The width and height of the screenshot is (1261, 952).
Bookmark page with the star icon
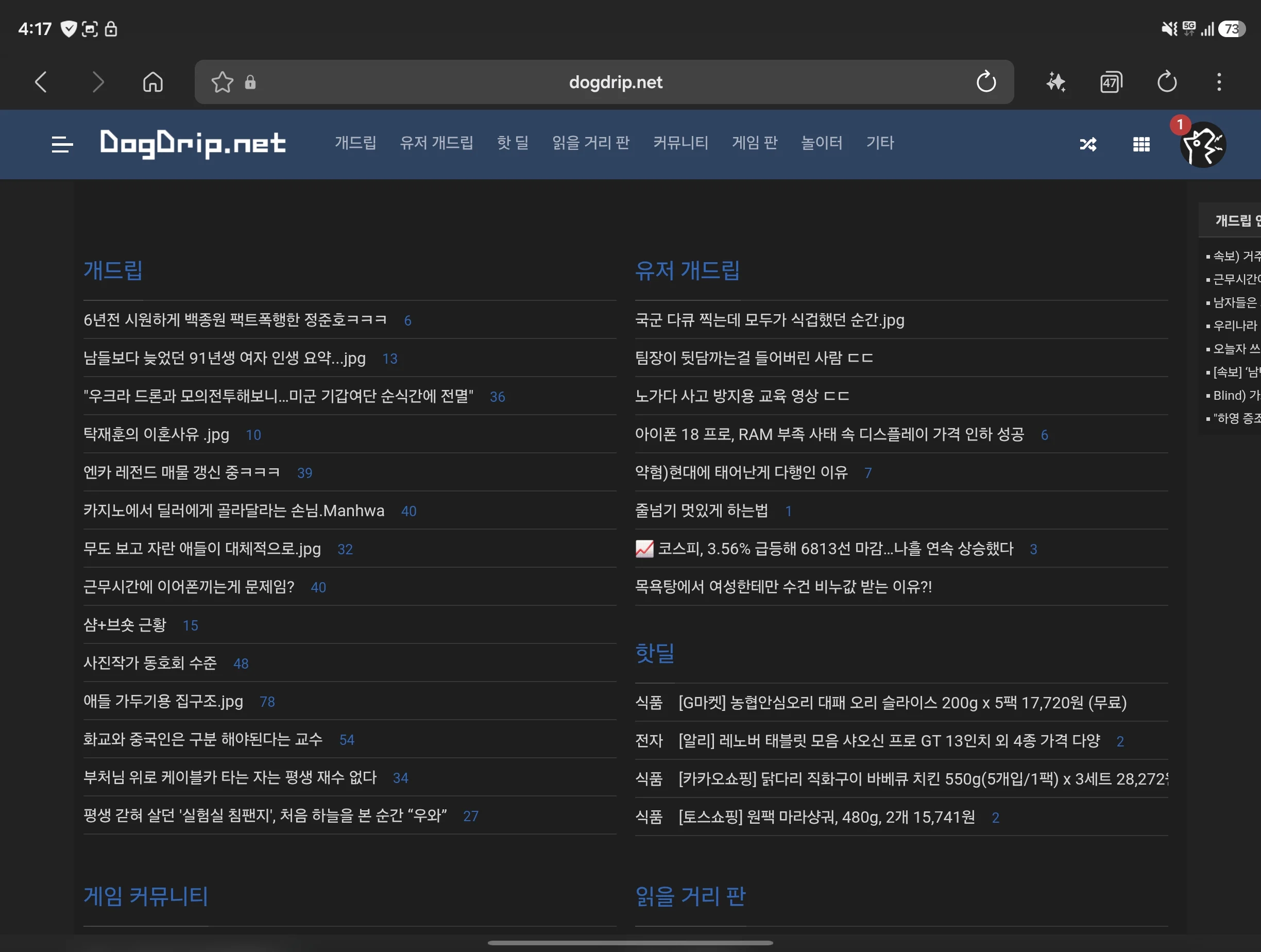pyautogui.click(x=223, y=82)
